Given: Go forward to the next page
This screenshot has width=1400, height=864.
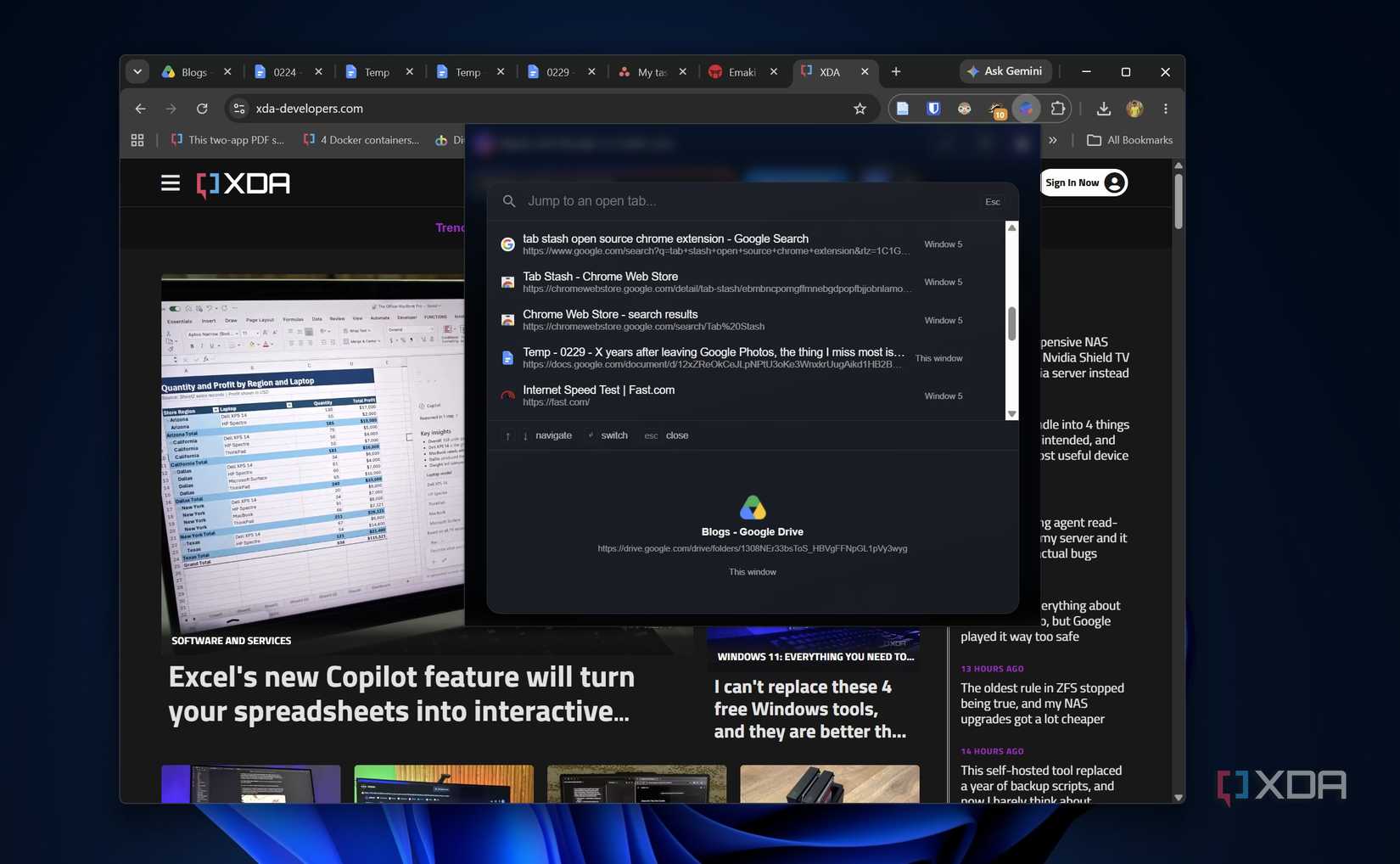Looking at the screenshot, I should 171,109.
